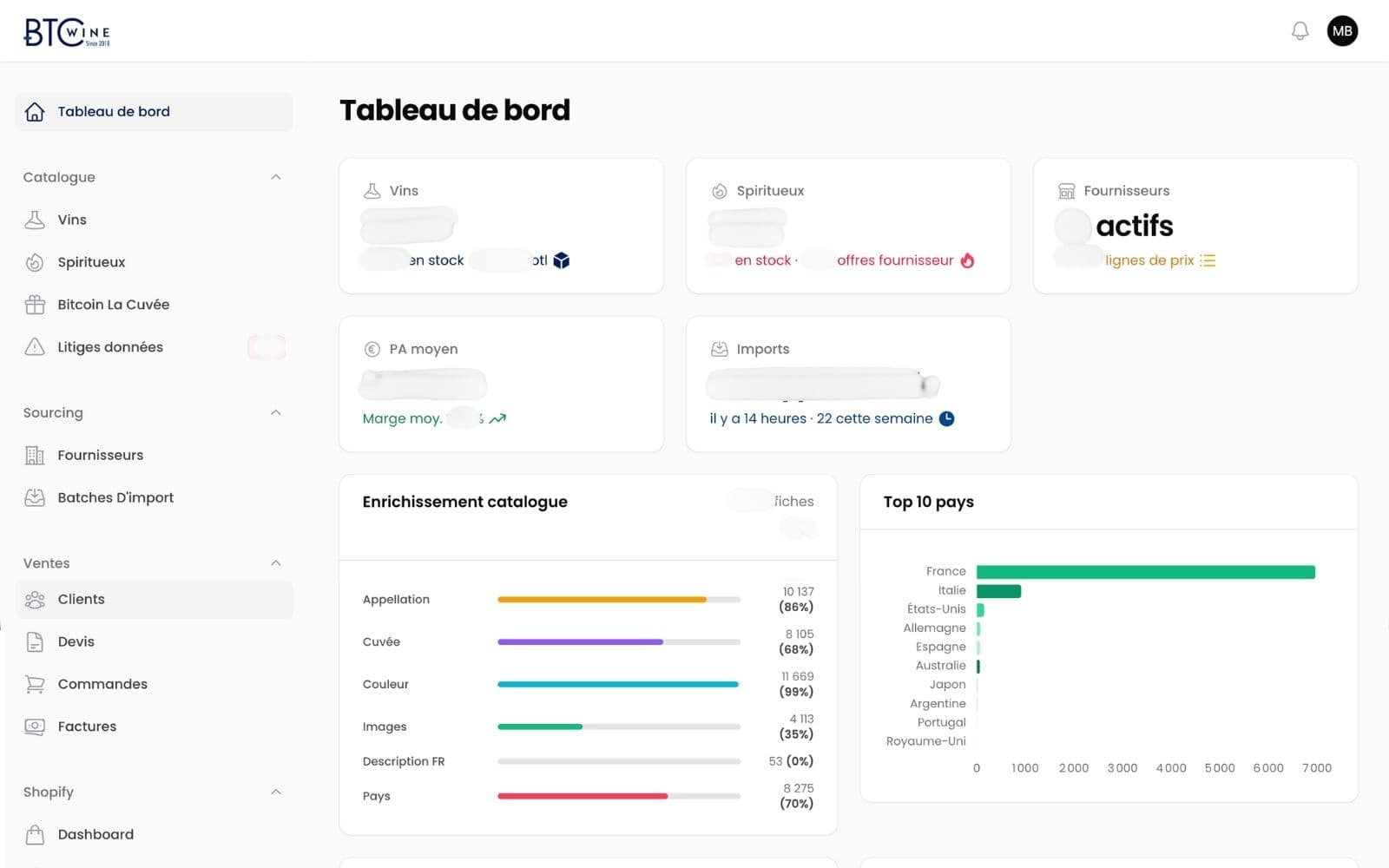Open Batches D'import page
The height and width of the screenshot is (868, 1389).
pos(154,497)
